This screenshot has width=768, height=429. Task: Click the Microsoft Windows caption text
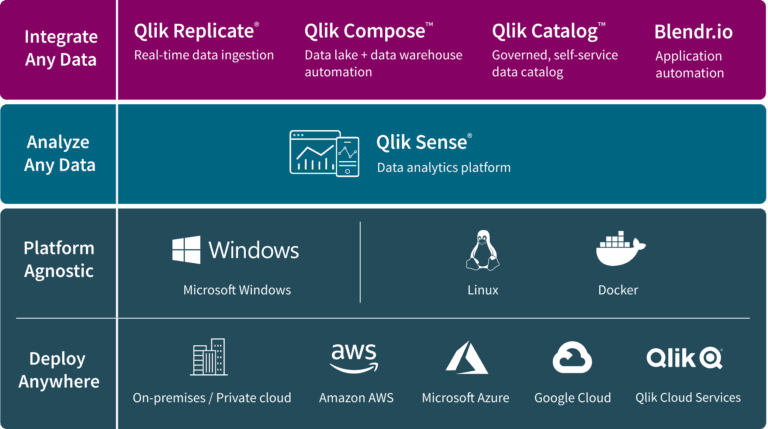point(237,290)
